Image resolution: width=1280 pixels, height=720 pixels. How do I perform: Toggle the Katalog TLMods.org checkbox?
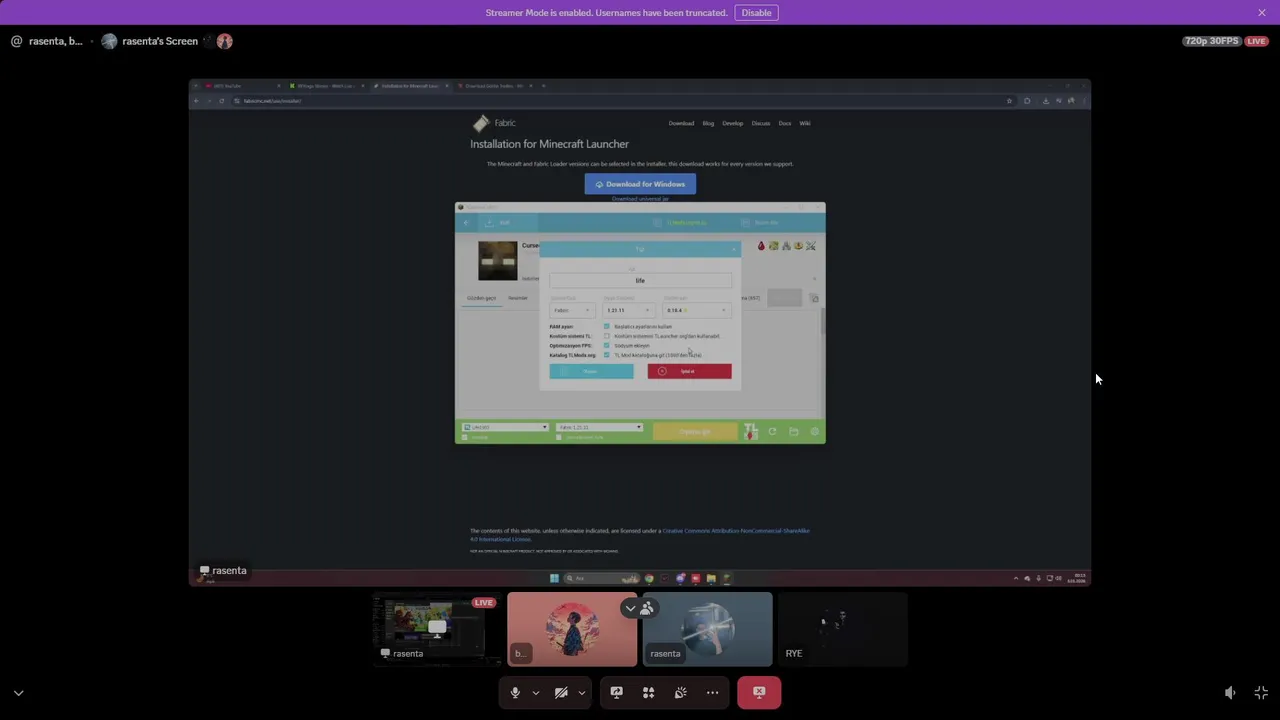point(607,355)
